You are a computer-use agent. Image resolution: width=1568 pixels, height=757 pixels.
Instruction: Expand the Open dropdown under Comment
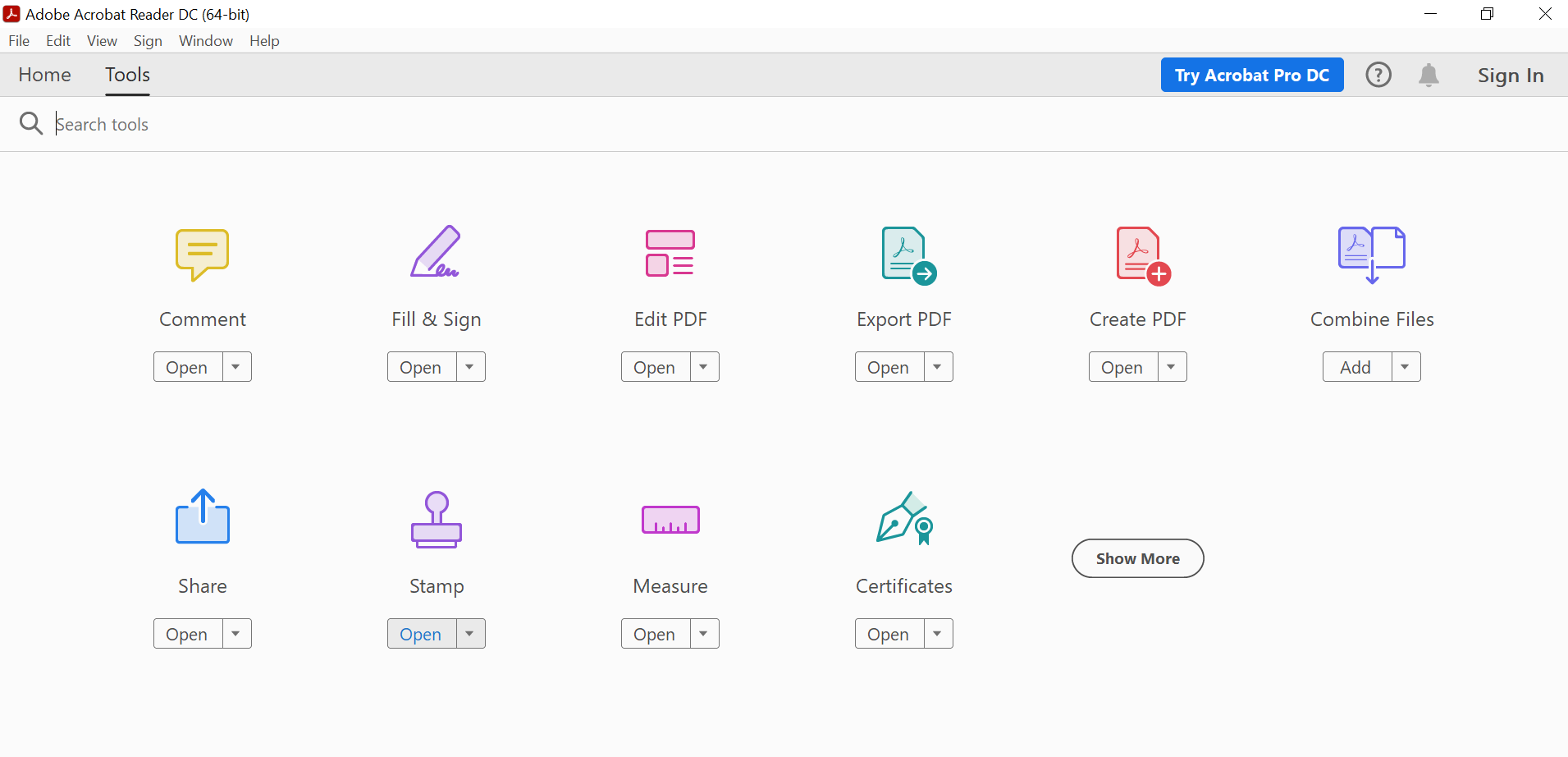(x=237, y=366)
